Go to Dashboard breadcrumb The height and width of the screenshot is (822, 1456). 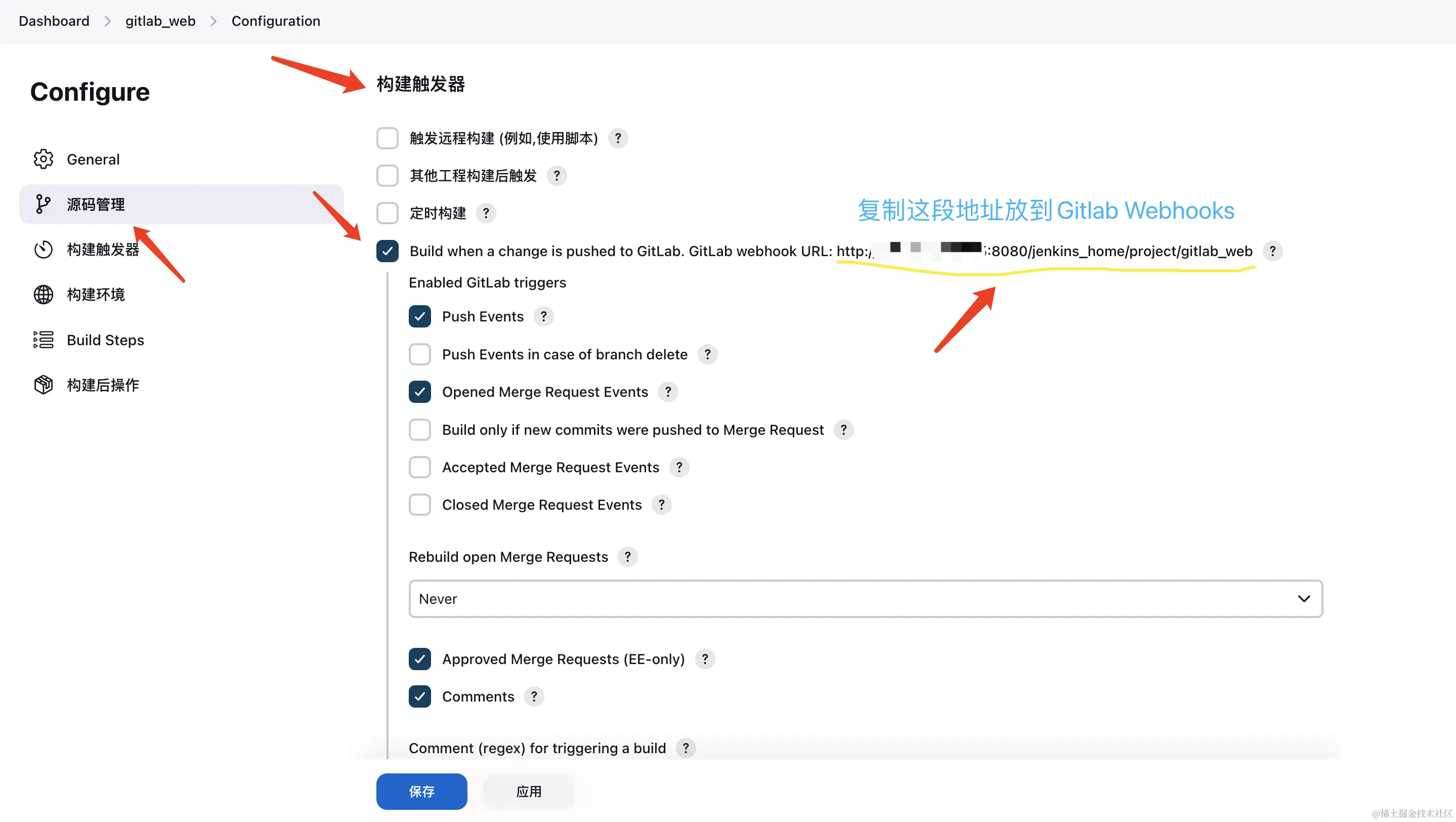tap(54, 21)
